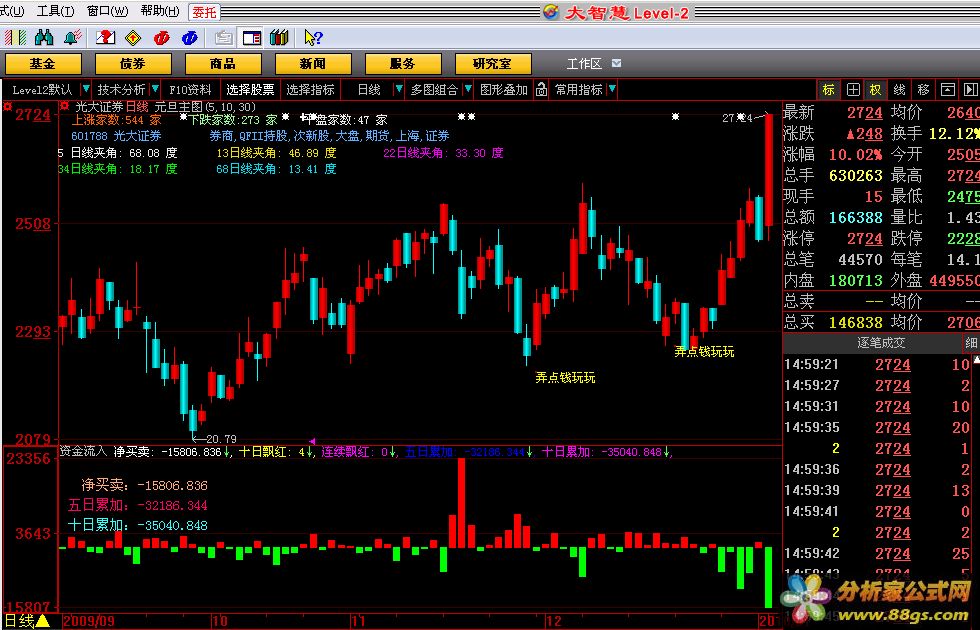Click the padlock icon beside 图形叠加

(541, 90)
